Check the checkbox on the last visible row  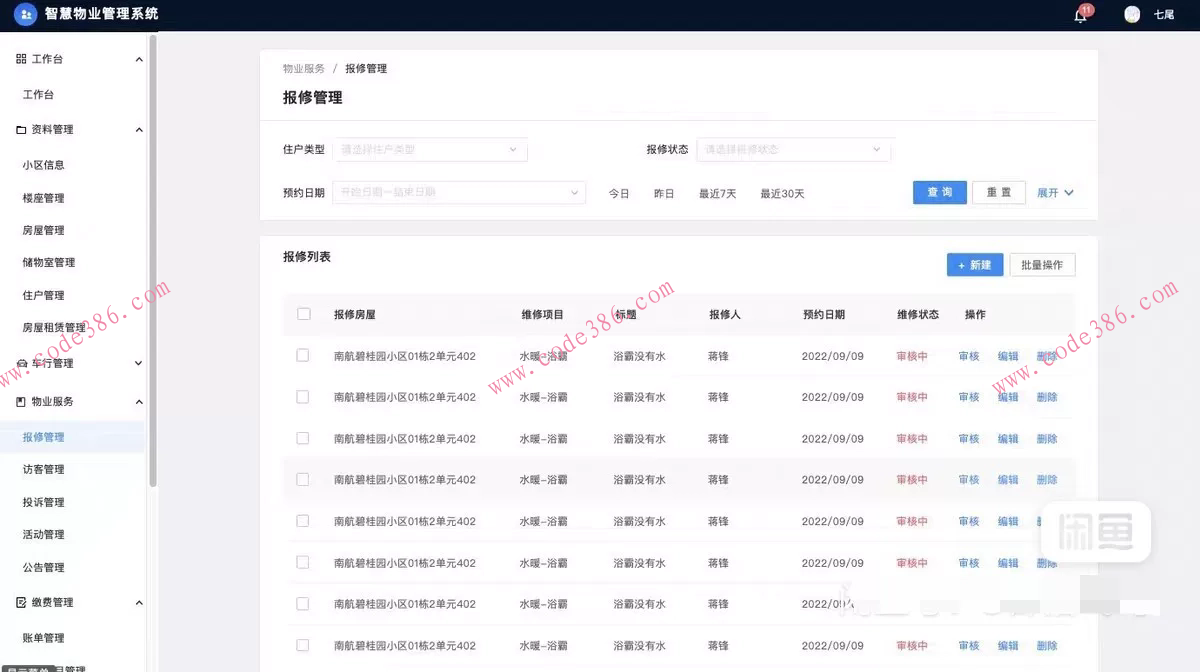(x=303, y=645)
